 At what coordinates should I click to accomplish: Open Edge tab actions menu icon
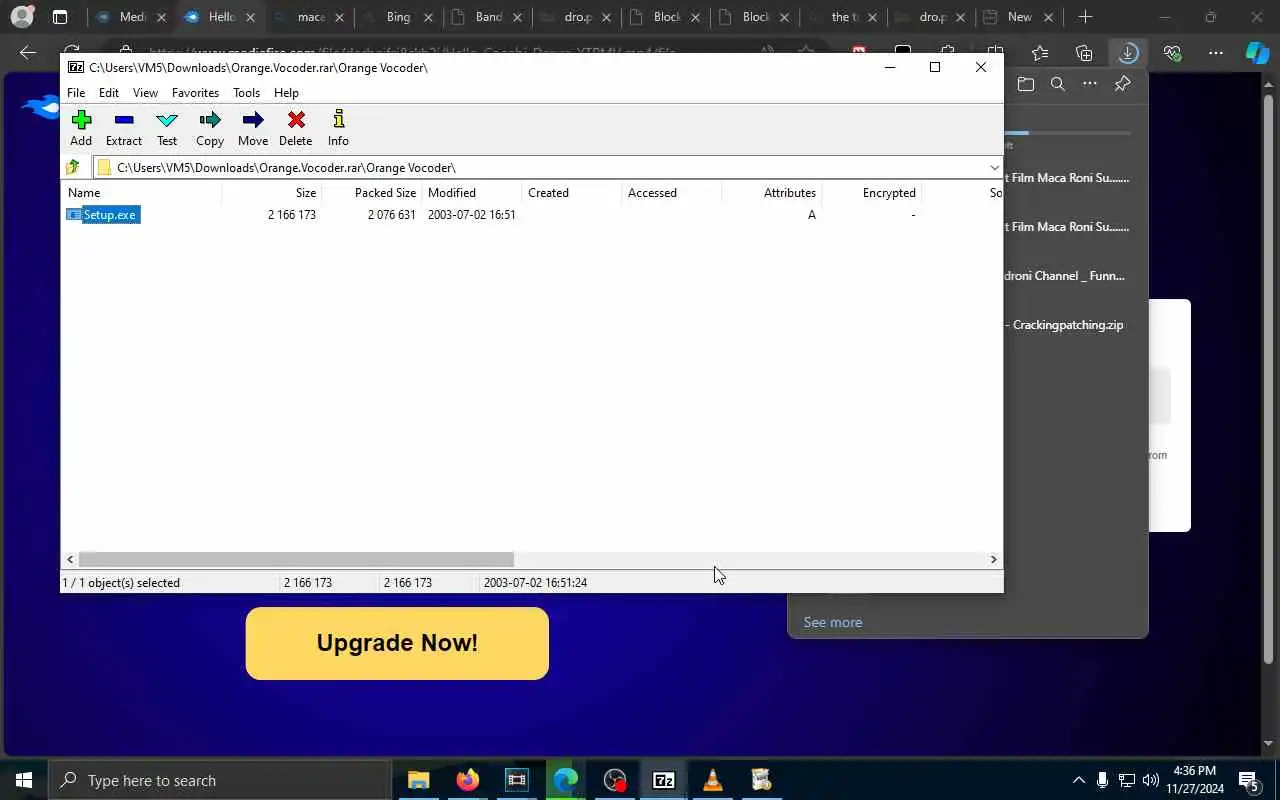click(x=60, y=17)
